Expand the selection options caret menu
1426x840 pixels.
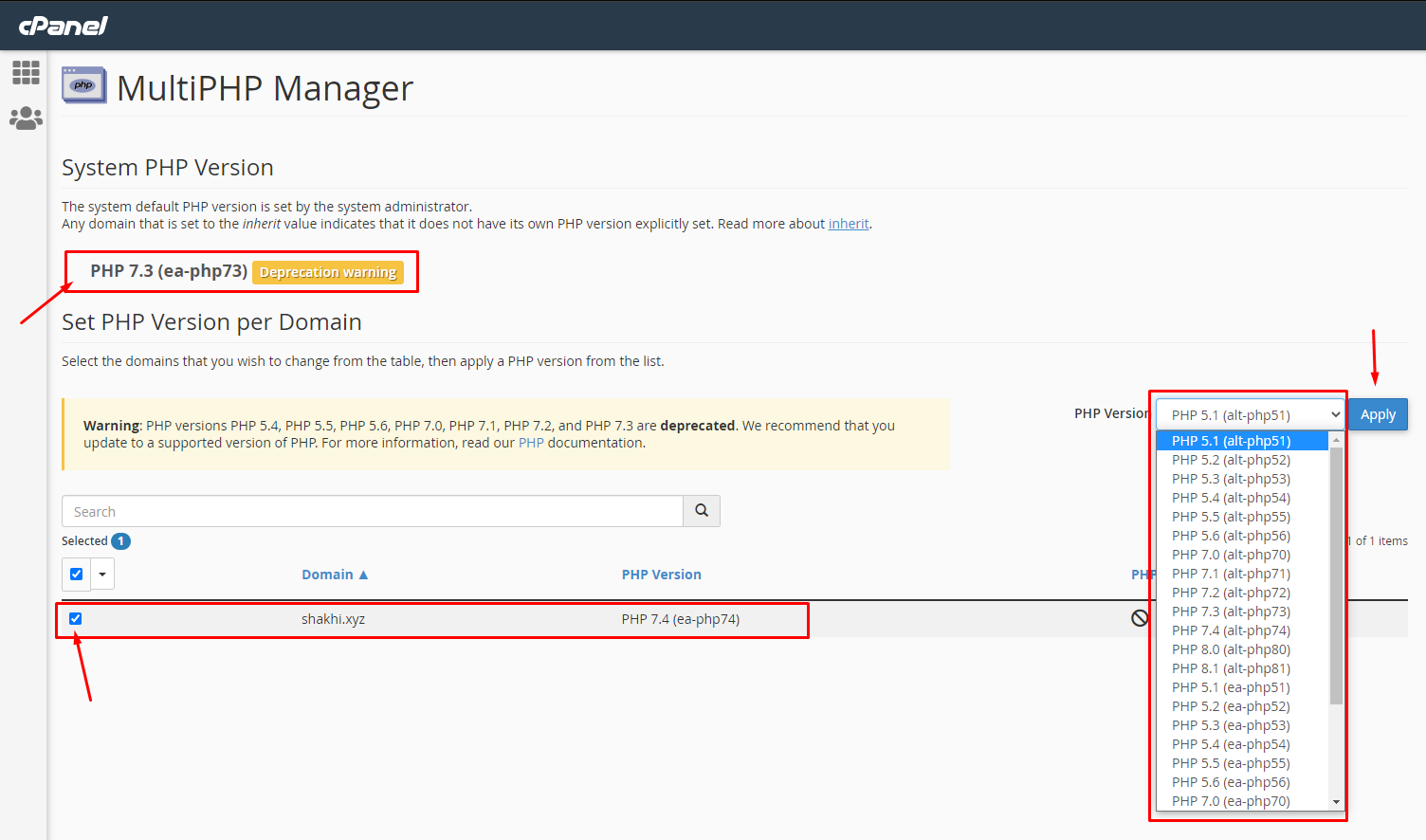coord(102,575)
